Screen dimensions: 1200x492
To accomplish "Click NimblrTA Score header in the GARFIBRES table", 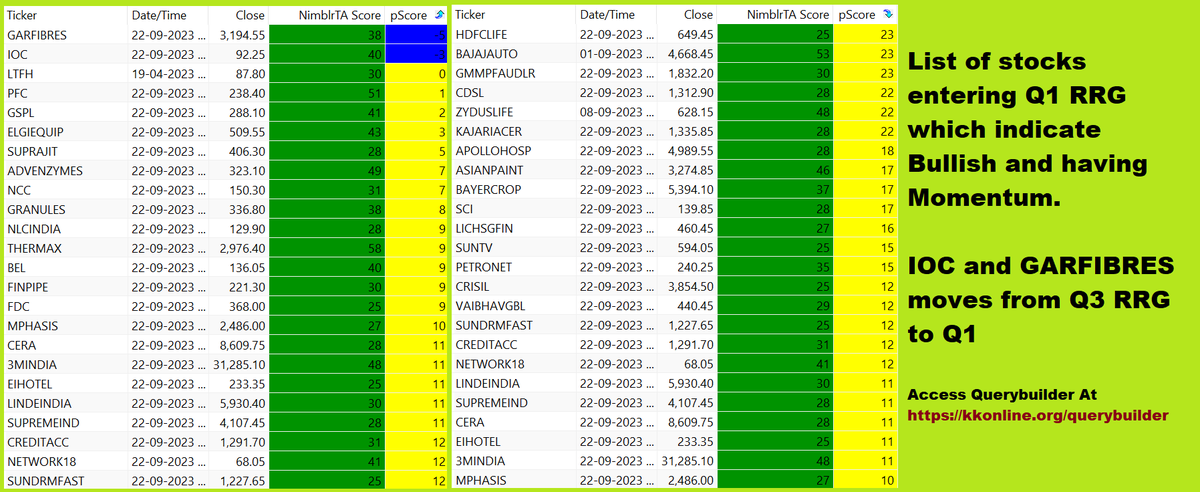I will (341, 15).
